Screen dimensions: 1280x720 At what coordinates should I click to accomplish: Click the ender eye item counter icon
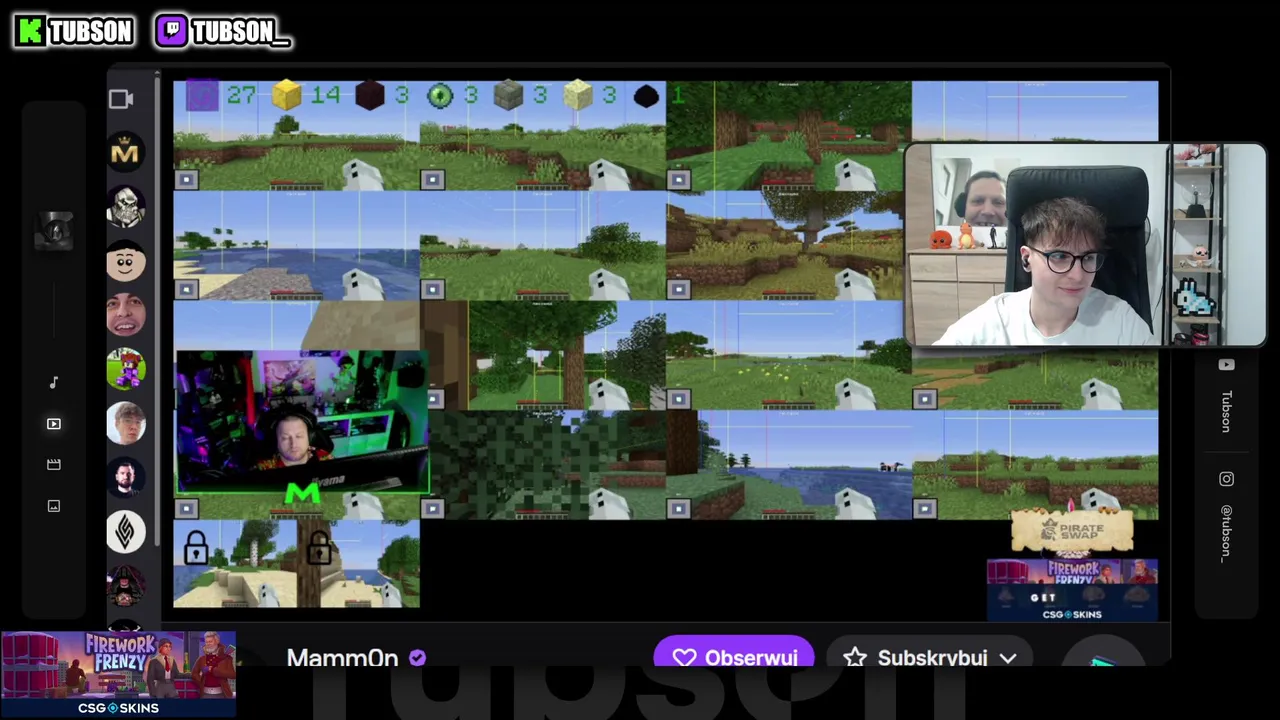click(440, 95)
